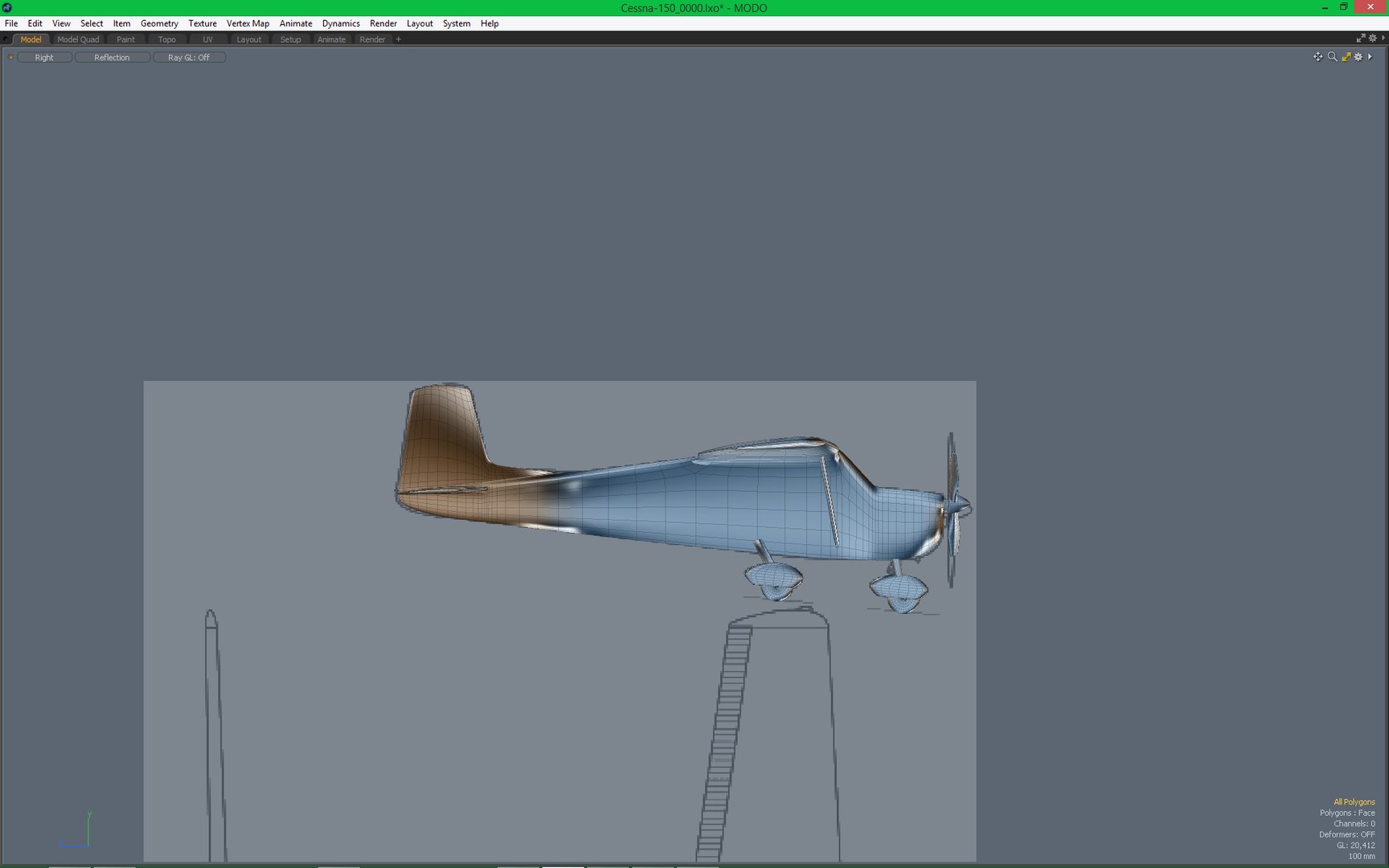Screen dimensions: 1389x868
Task: Click the Polygons : Face status text
Action: 1347,813
